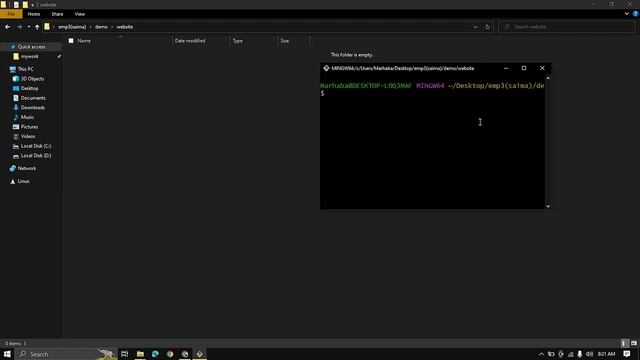Sort by Date modified column
This screenshot has width=640, height=360.
[x=190, y=41]
